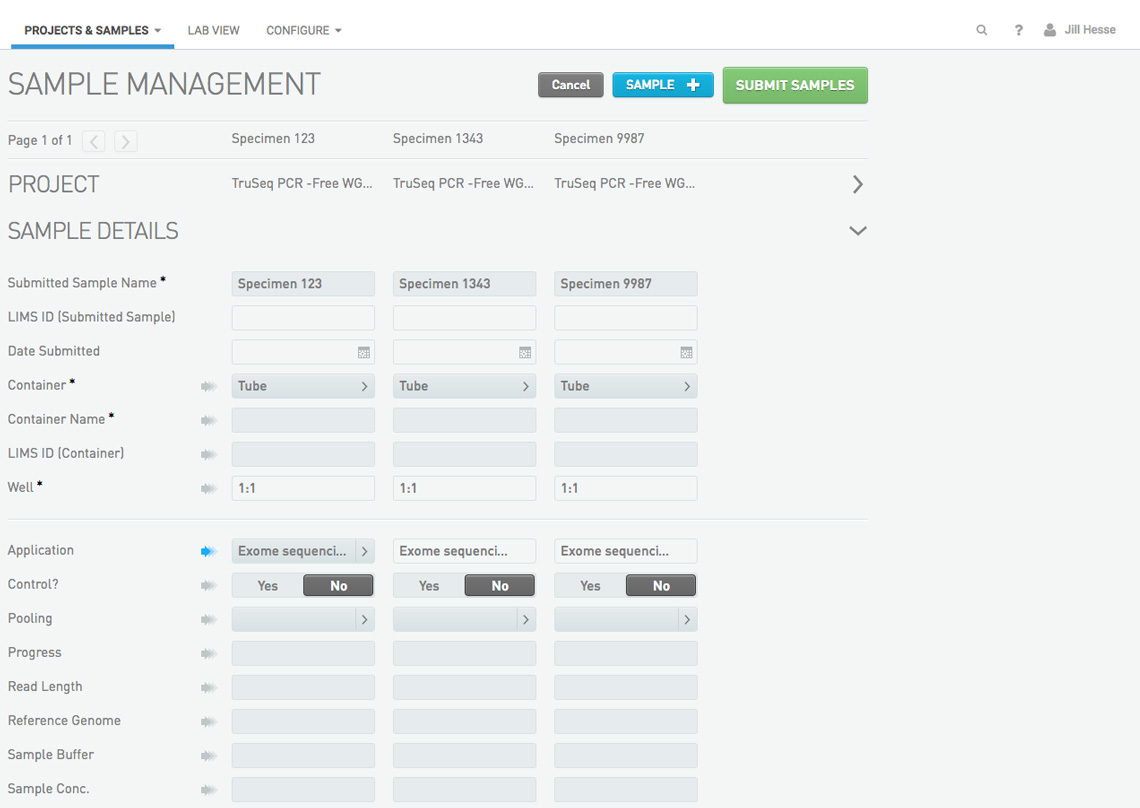The width and height of the screenshot is (1140, 808).
Task: Click the next page arrow
Action: [x=124, y=140]
